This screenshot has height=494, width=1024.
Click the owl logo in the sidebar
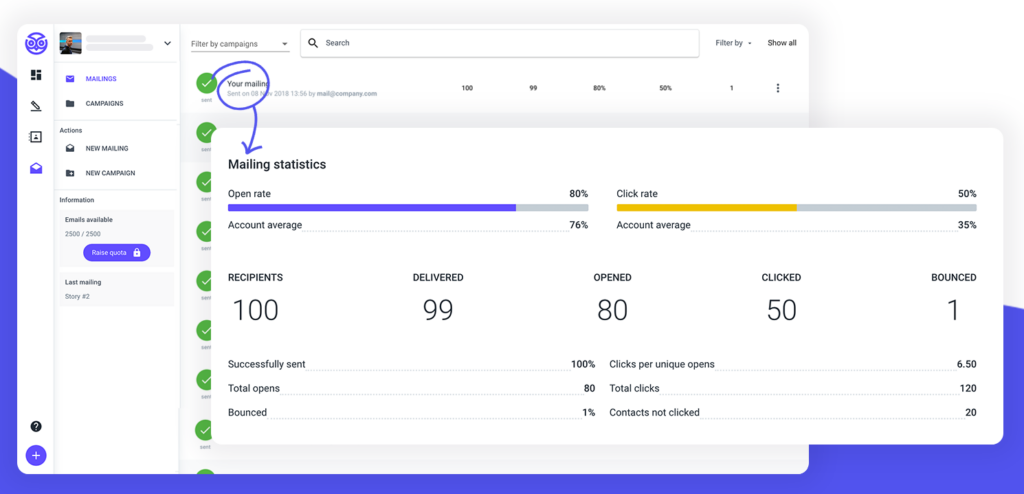(36, 43)
